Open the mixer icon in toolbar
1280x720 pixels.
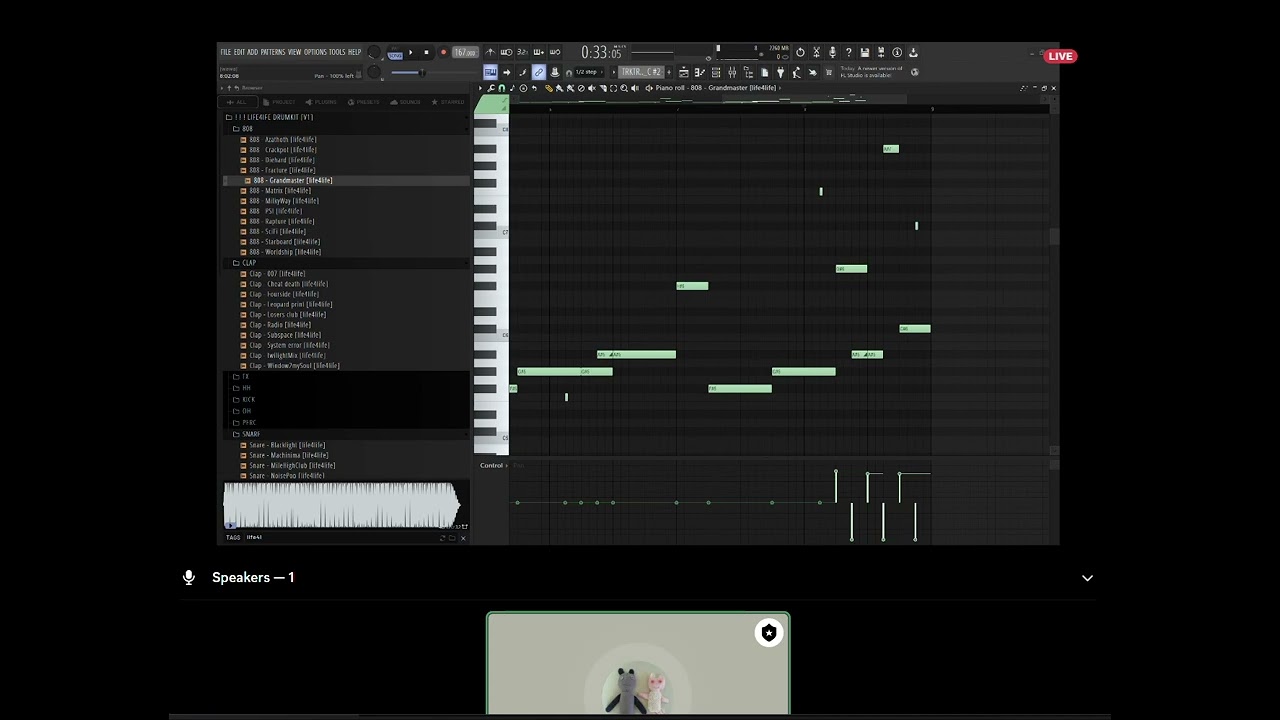coord(732,72)
